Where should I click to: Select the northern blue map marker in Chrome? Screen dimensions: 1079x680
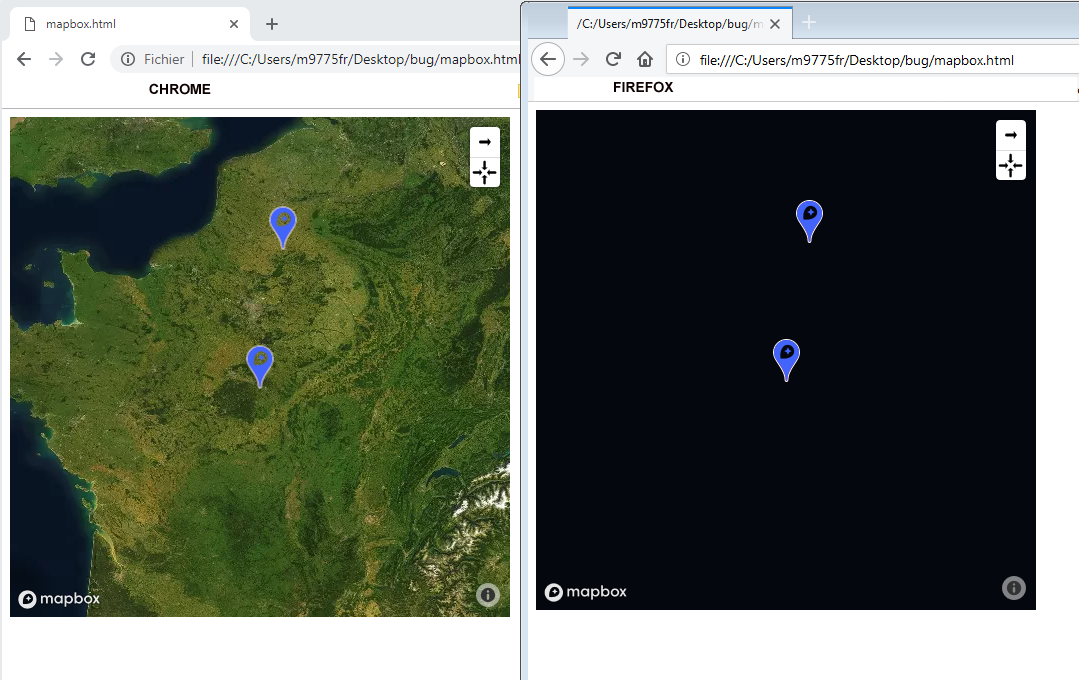pyautogui.click(x=282, y=225)
